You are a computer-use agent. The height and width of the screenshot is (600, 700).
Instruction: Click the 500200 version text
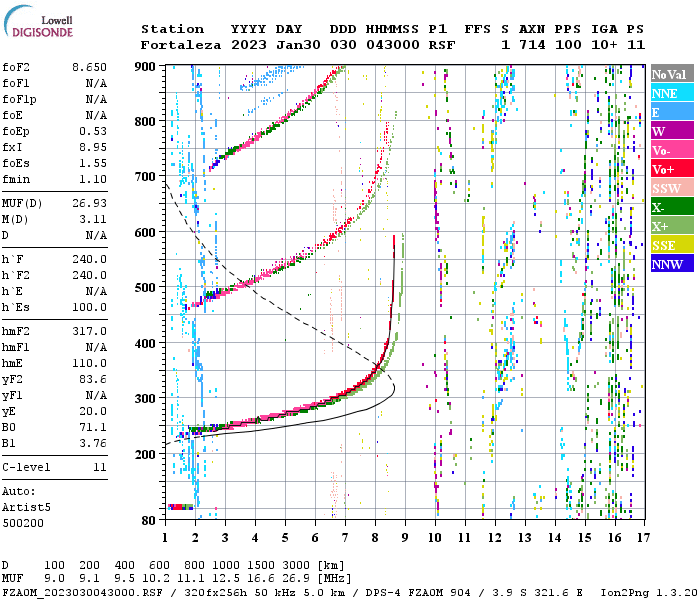pos(23,523)
